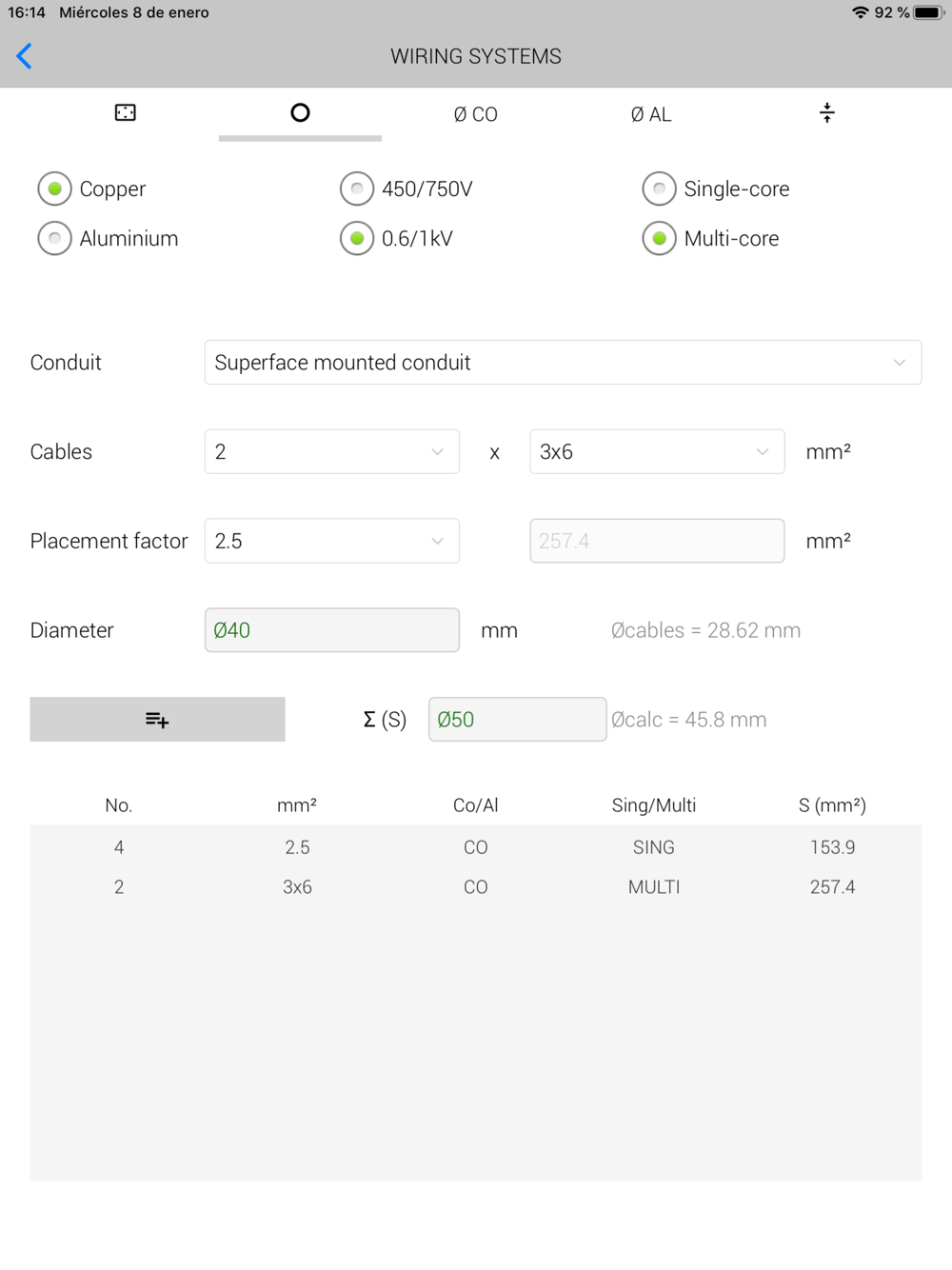Choose the 450/750V voltage option
The height and width of the screenshot is (1270, 952).
point(357,189)
